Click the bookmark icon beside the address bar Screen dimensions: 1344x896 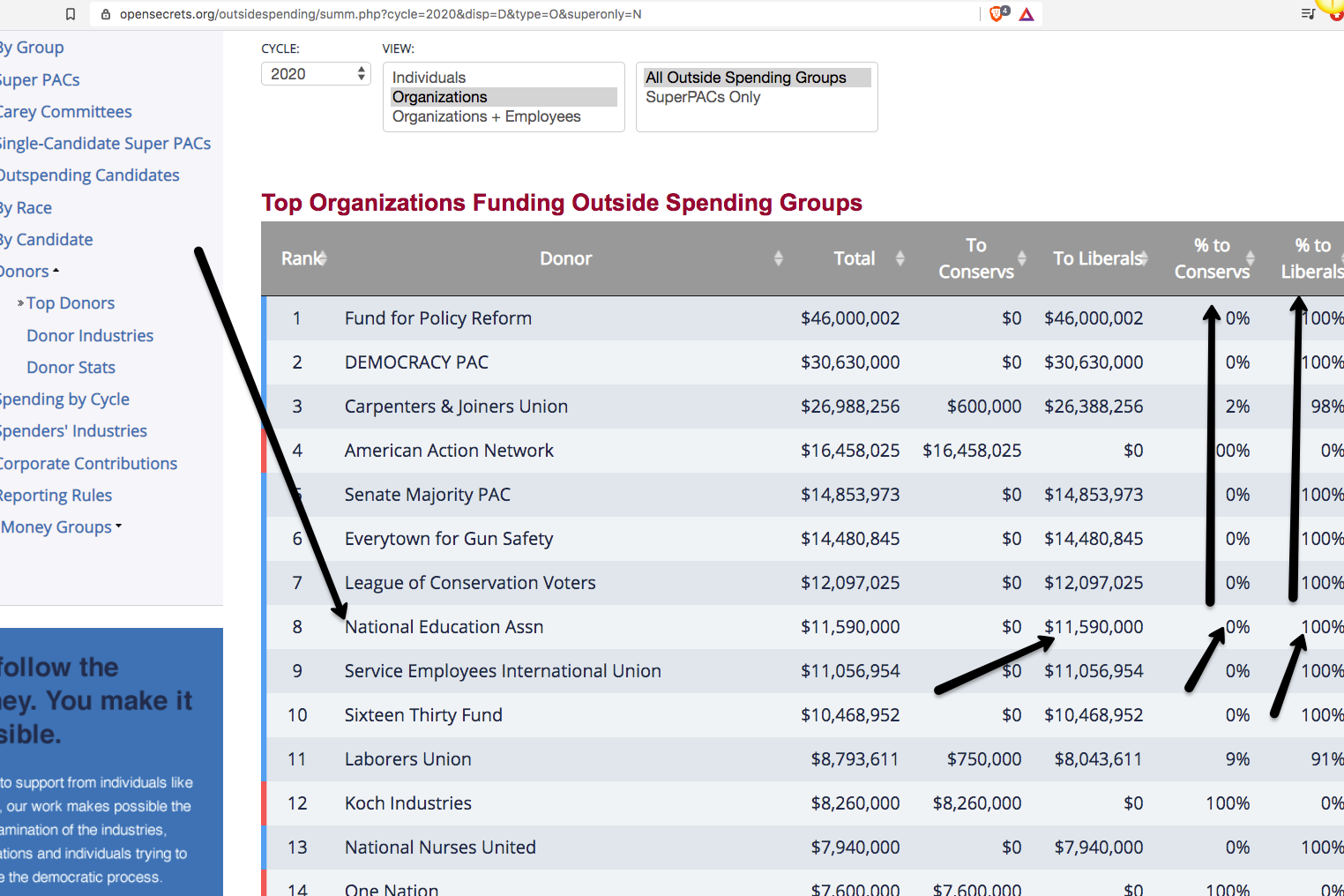tap(71, 14)
